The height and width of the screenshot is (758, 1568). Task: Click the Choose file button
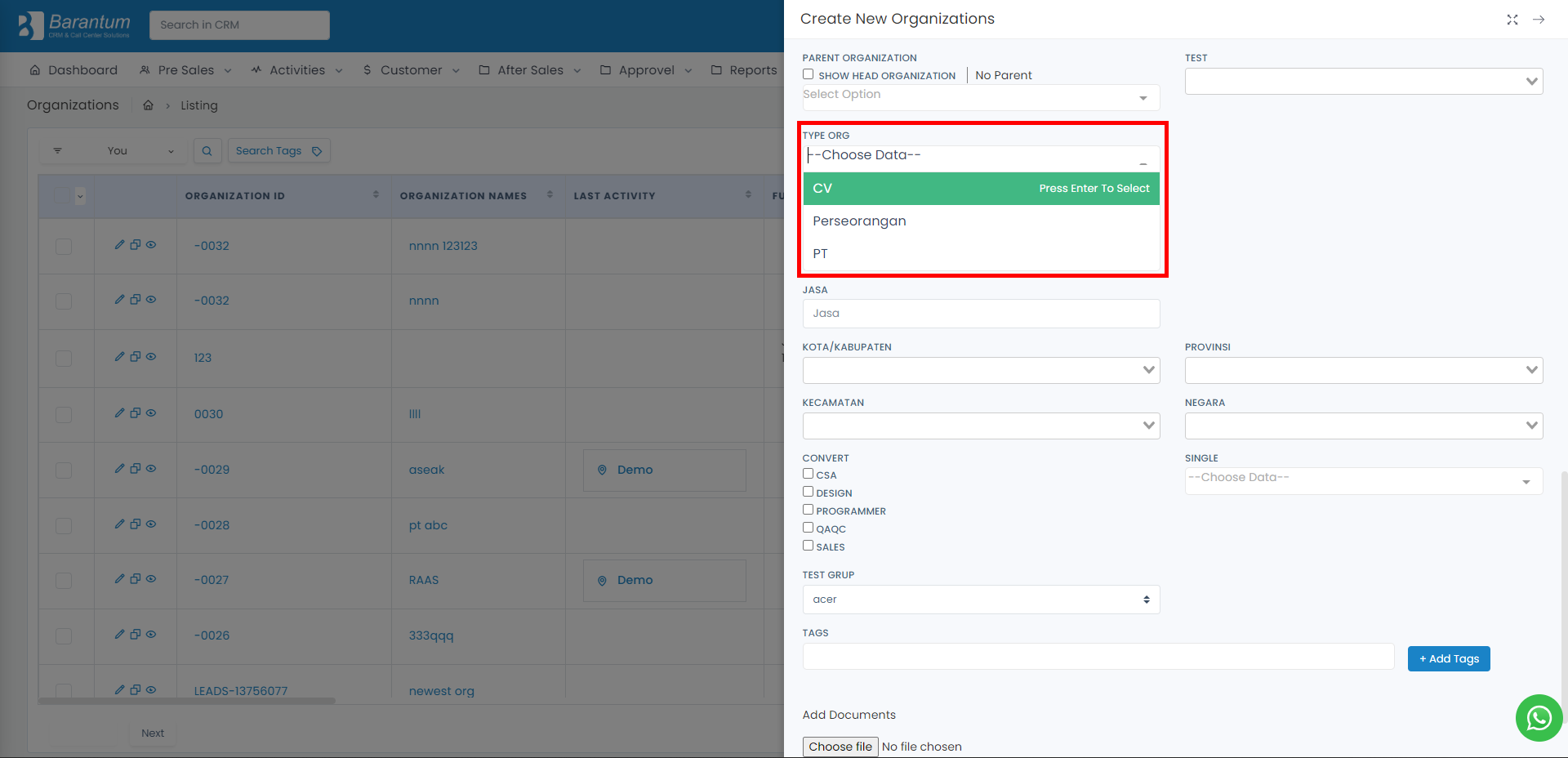pyautogui.click(x=840, y=747)
